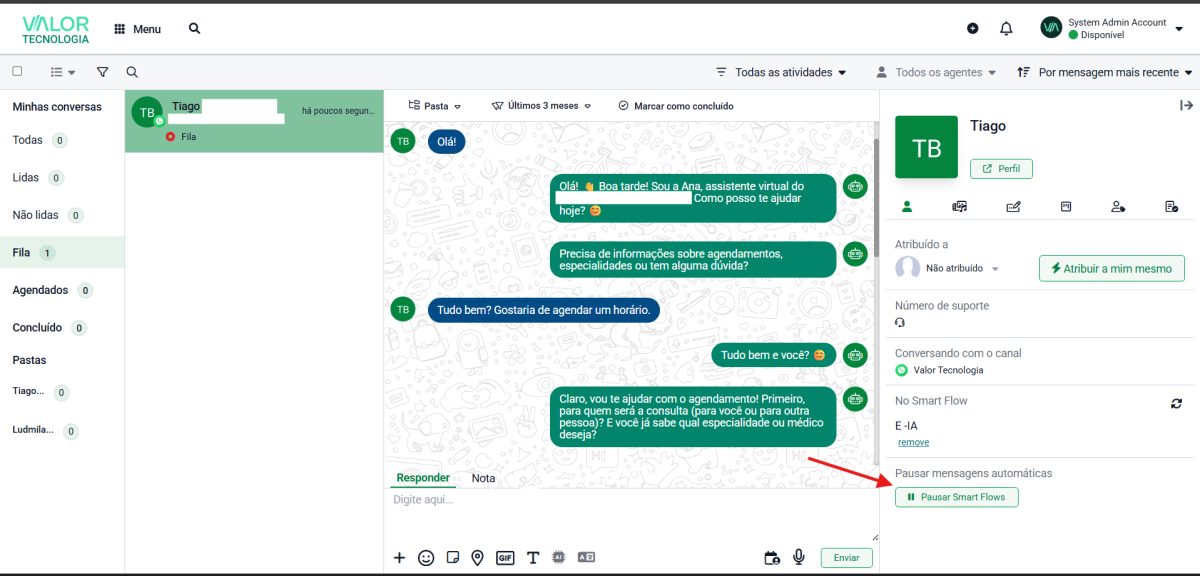
Task: Tick the select-all conversations checkbox
Action: point(17,72)
